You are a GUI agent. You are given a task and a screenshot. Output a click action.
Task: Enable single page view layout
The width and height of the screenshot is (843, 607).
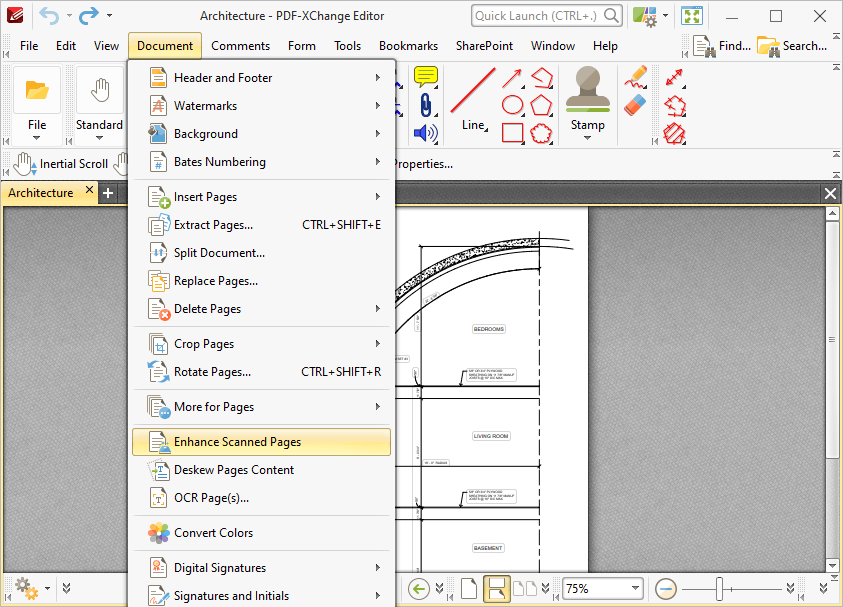click(x=468, y=588)
